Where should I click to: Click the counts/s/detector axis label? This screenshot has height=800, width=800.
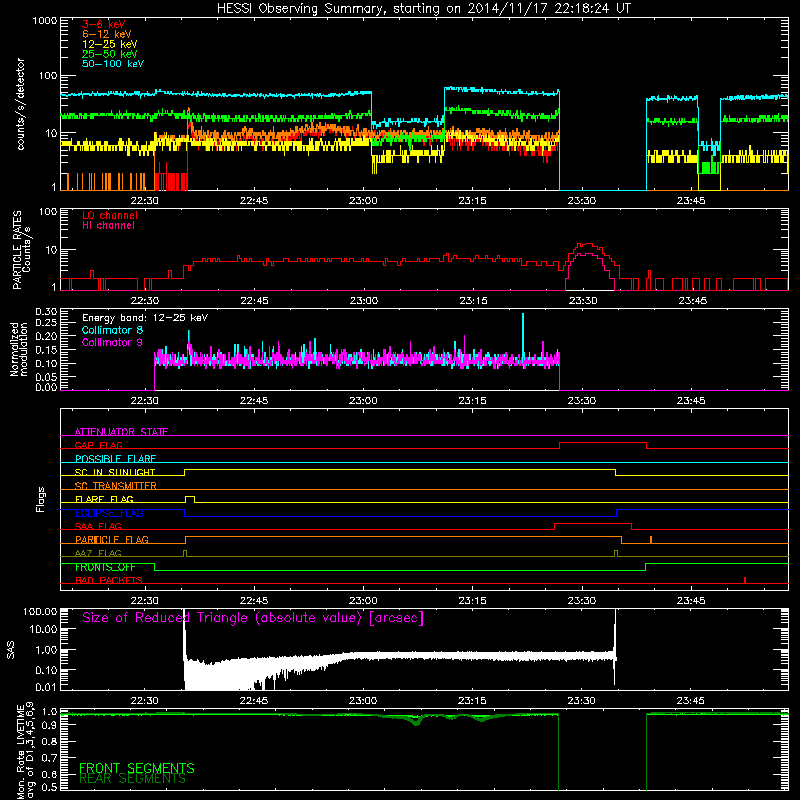(x=21, y=104)
